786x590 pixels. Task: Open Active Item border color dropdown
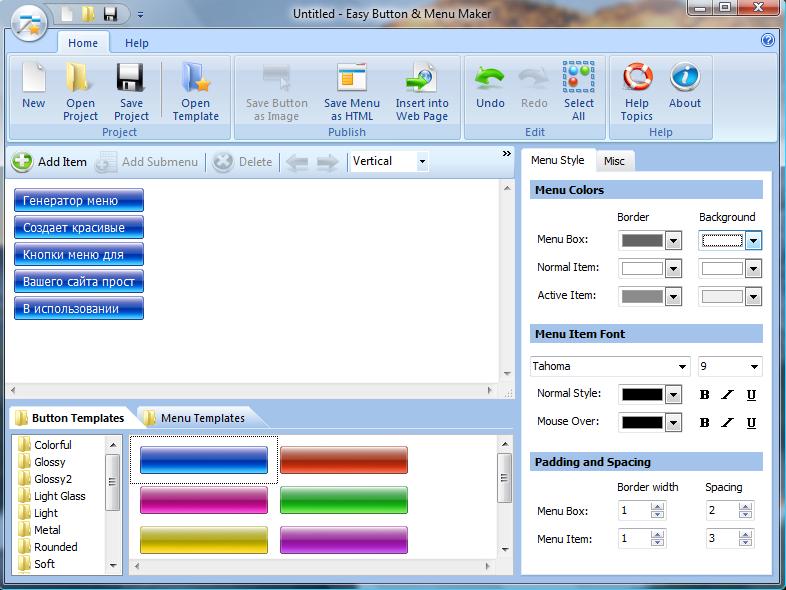(x=674, y=297)
